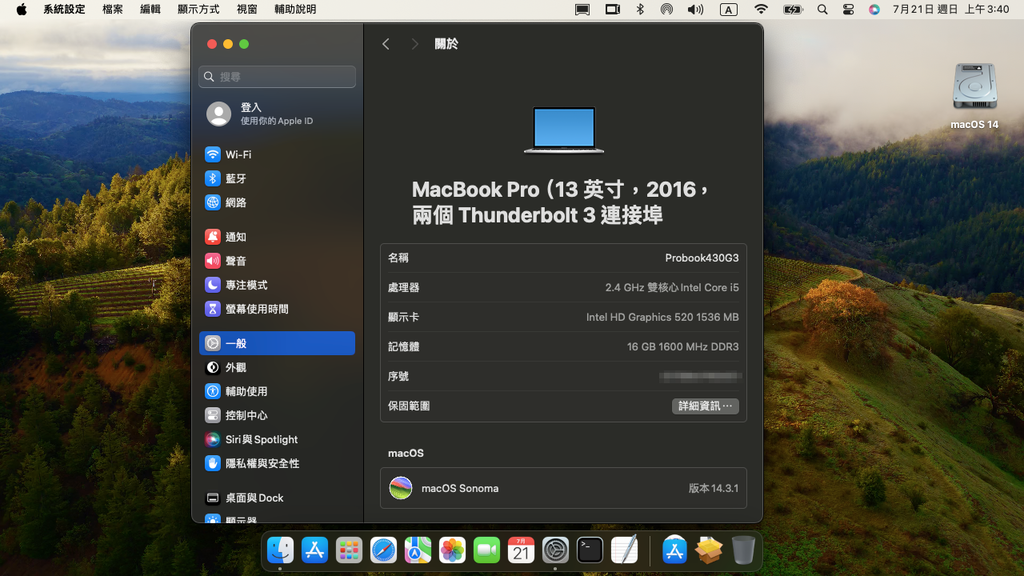Open 藍牙 (Bluetooth) settings in the sidebar
Screen dimensions: 1024x576
277,178
